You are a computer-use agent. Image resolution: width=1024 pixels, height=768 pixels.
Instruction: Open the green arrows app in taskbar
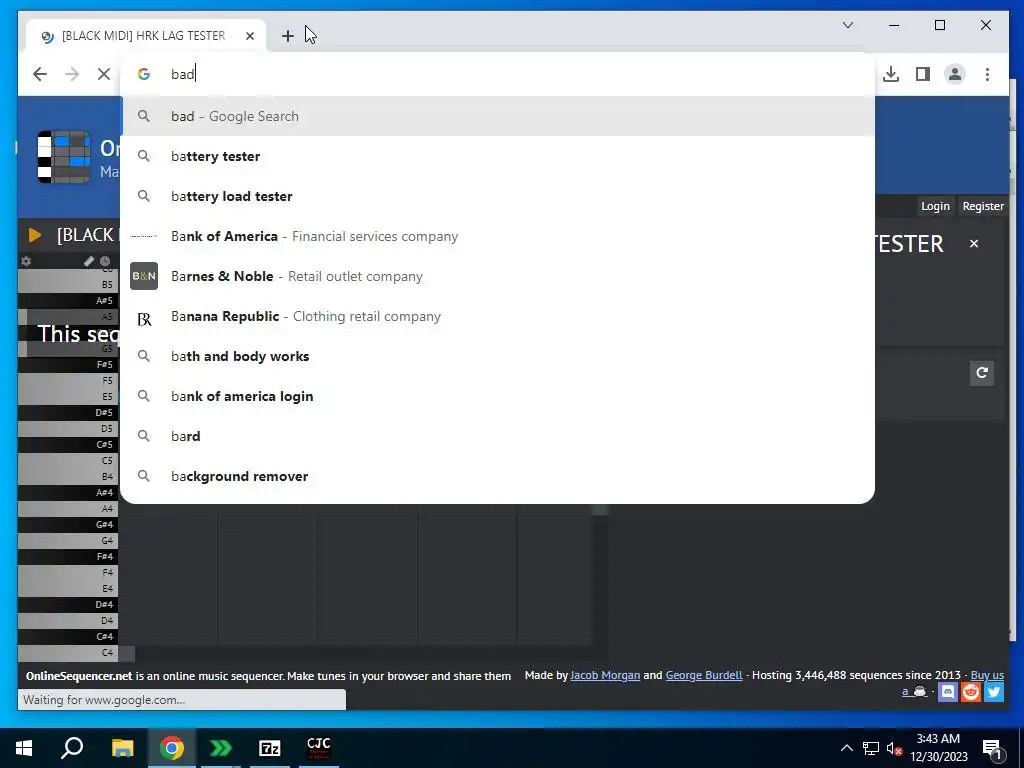click(x=221, y=748)
